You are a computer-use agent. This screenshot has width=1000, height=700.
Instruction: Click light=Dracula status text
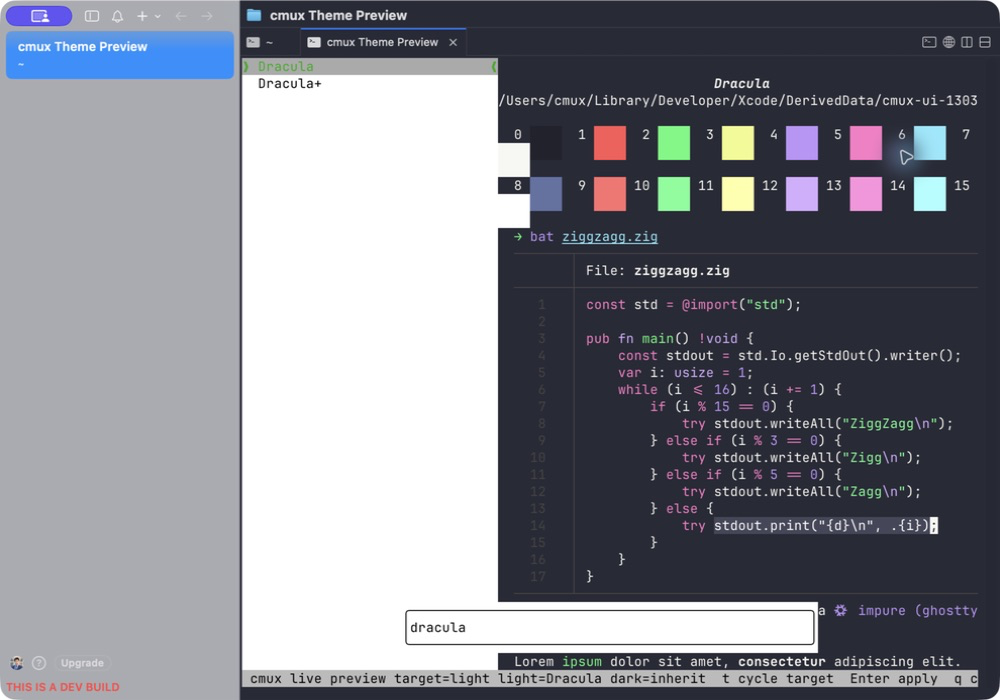click(x=550, y=678)
